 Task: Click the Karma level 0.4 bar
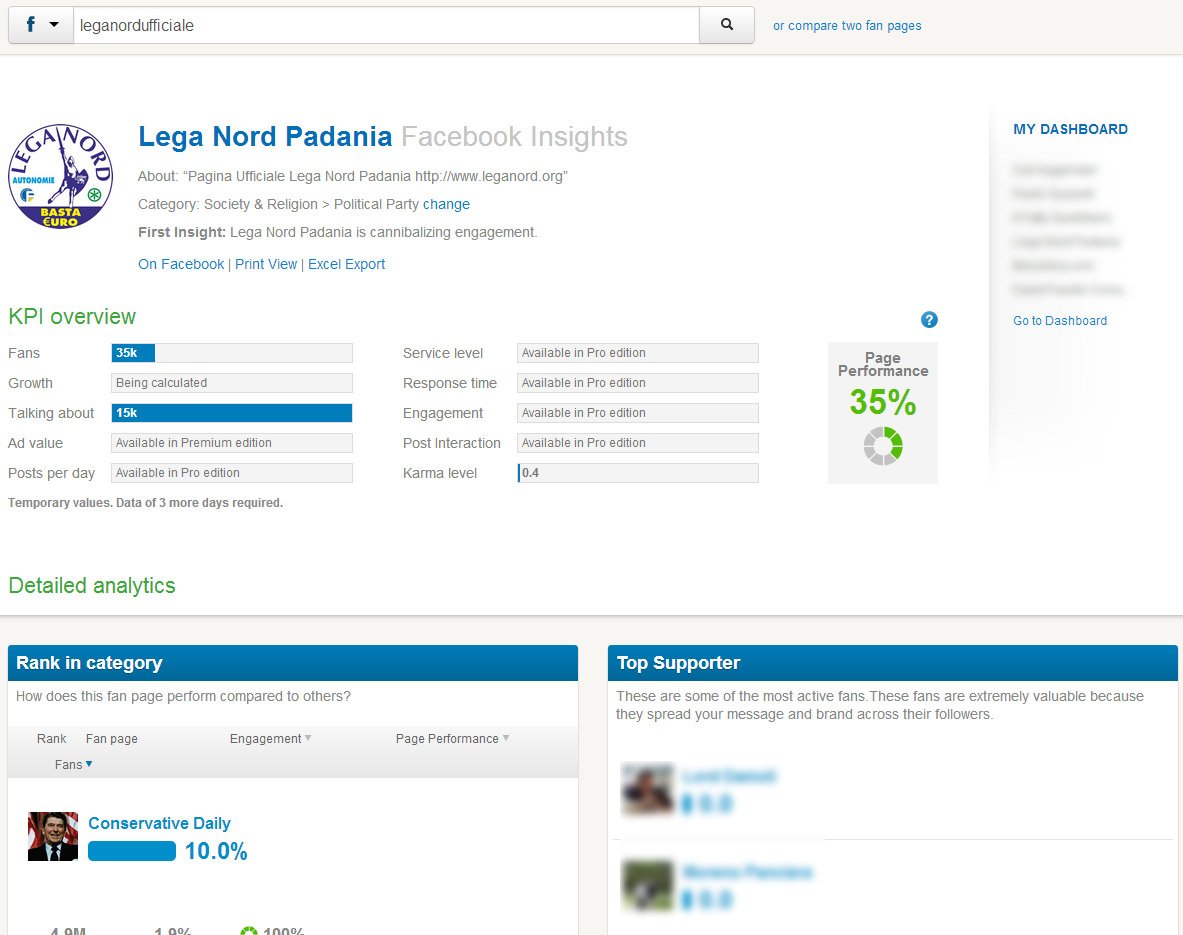[638, 473]
